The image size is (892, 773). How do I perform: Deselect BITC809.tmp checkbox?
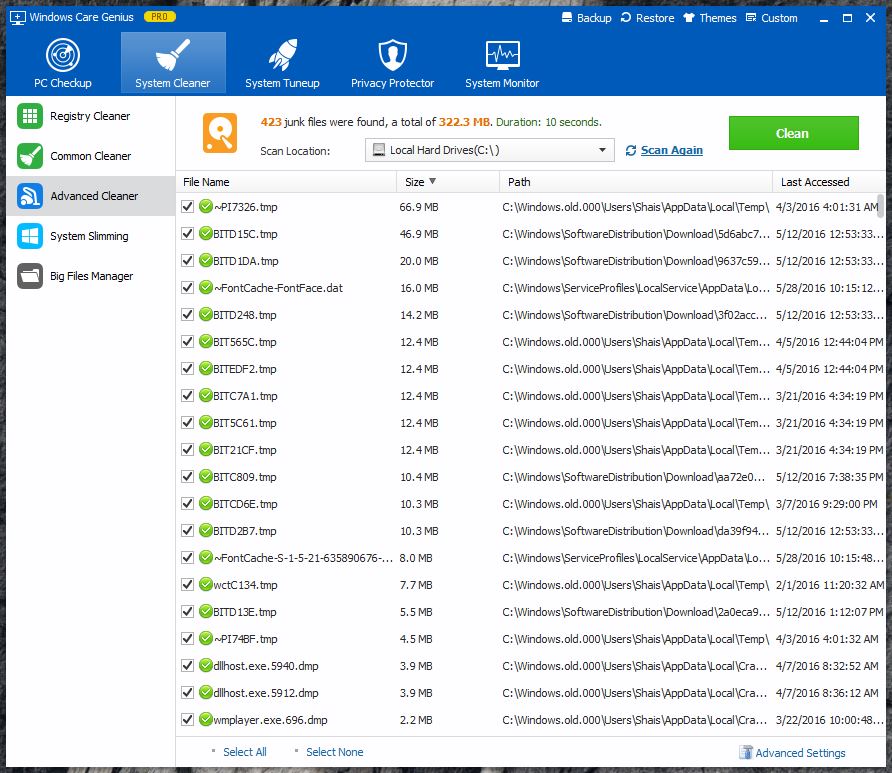pyautogui.click(x=187, y=477)
